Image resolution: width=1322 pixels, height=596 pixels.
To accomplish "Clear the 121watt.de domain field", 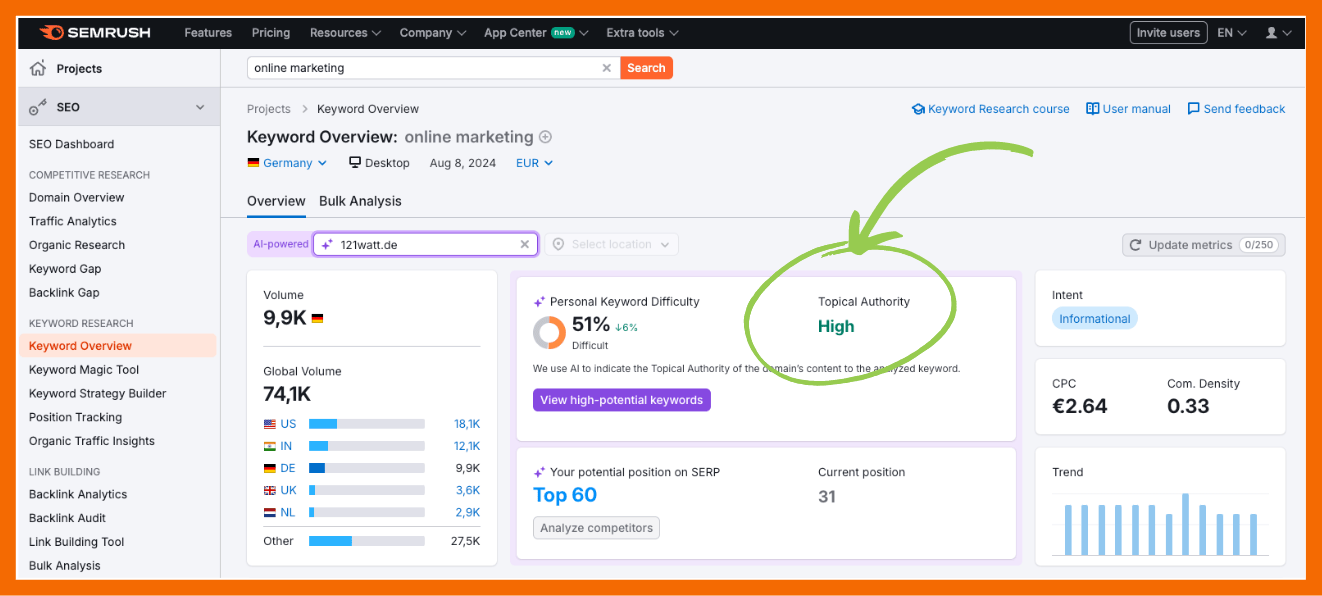I will (x=524, y=244).
